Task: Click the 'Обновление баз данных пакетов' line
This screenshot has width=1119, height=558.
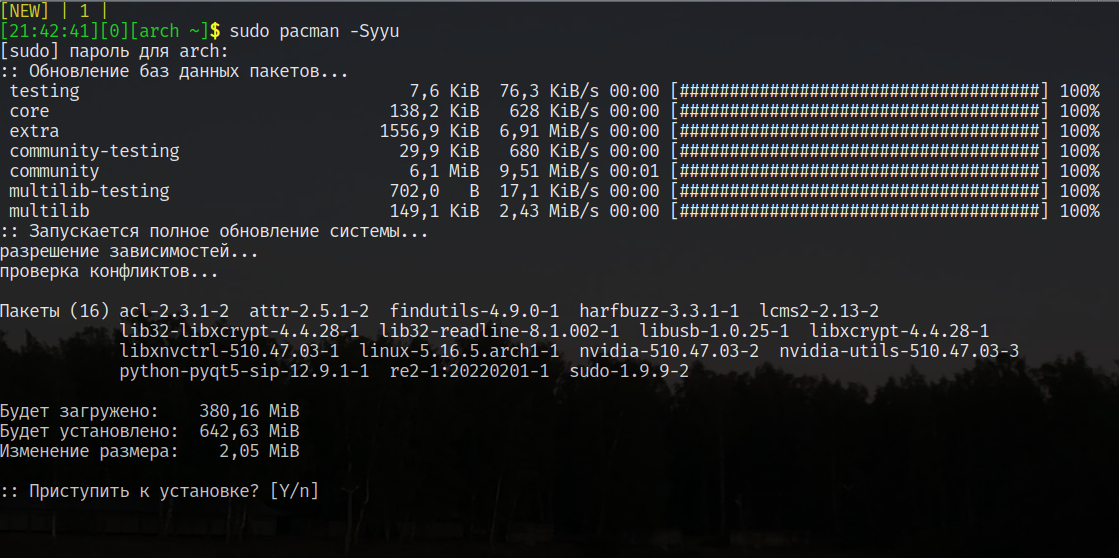Action: [x=174, y=71]
